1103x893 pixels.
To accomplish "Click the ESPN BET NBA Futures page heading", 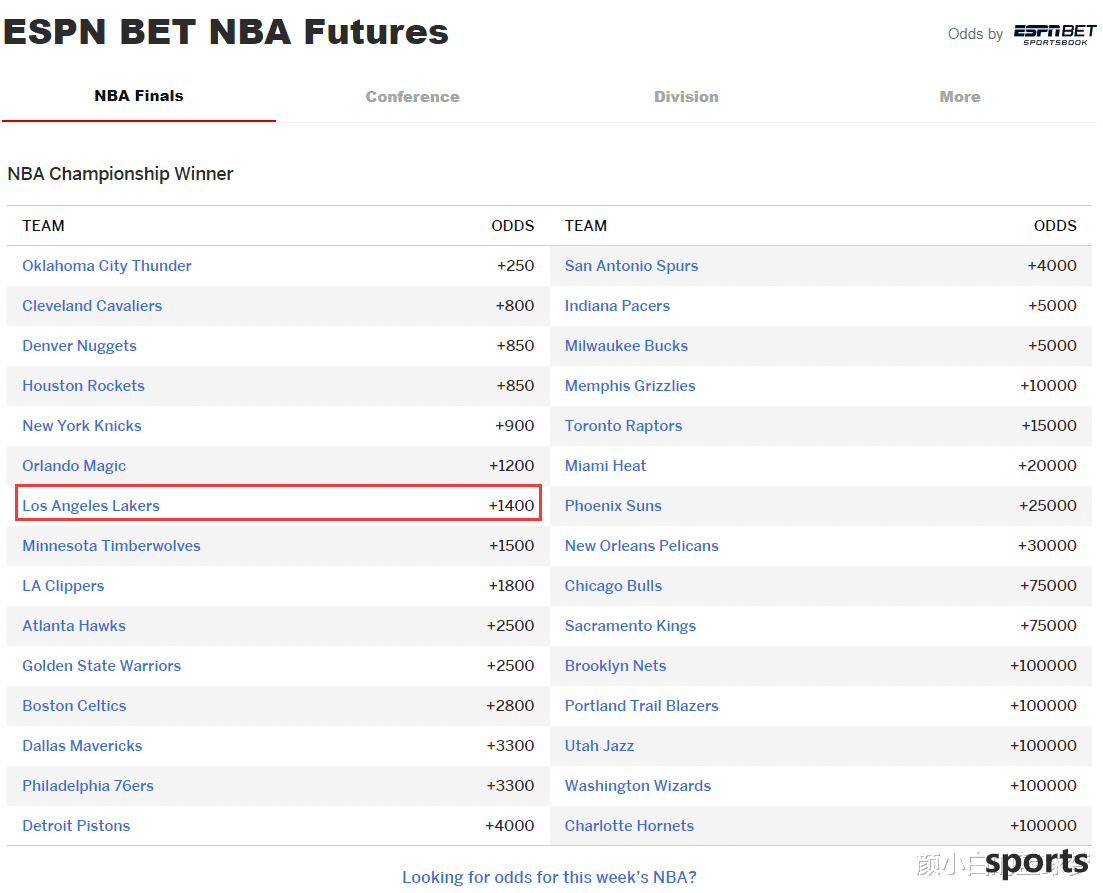I will tap(226, 32).
